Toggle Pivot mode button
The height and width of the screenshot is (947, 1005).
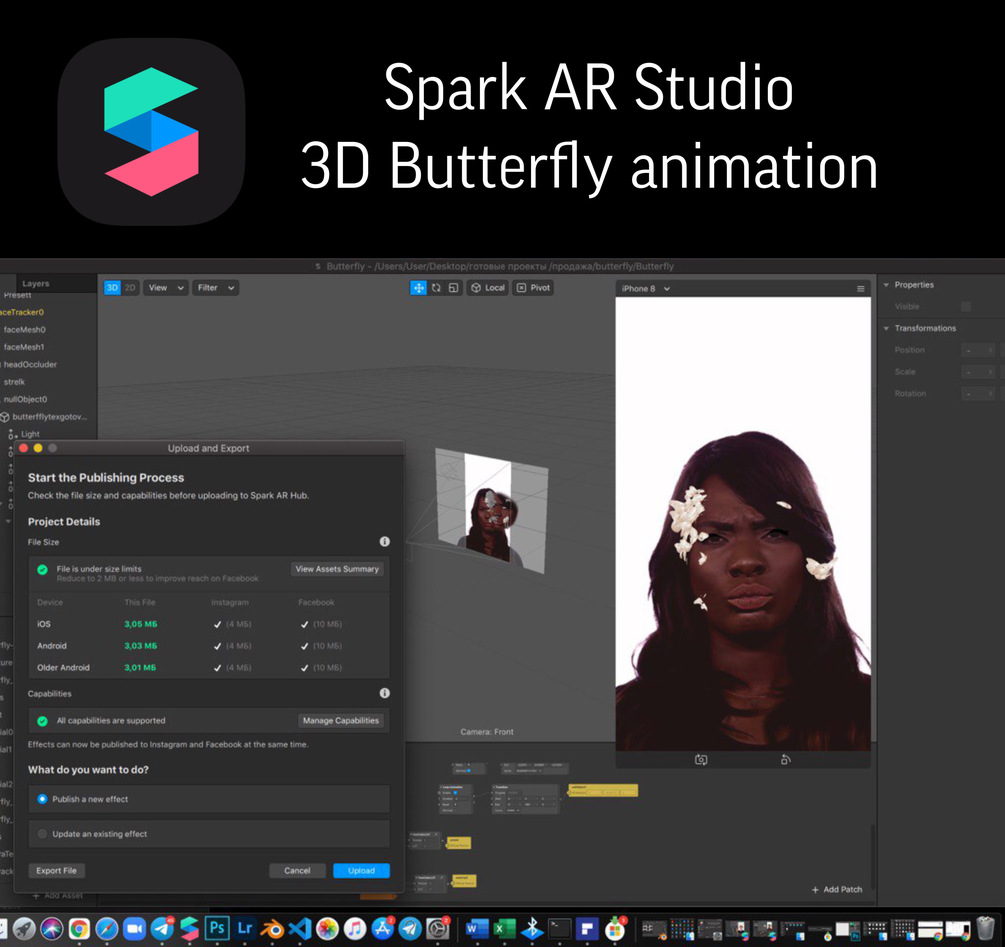point(533,288)
